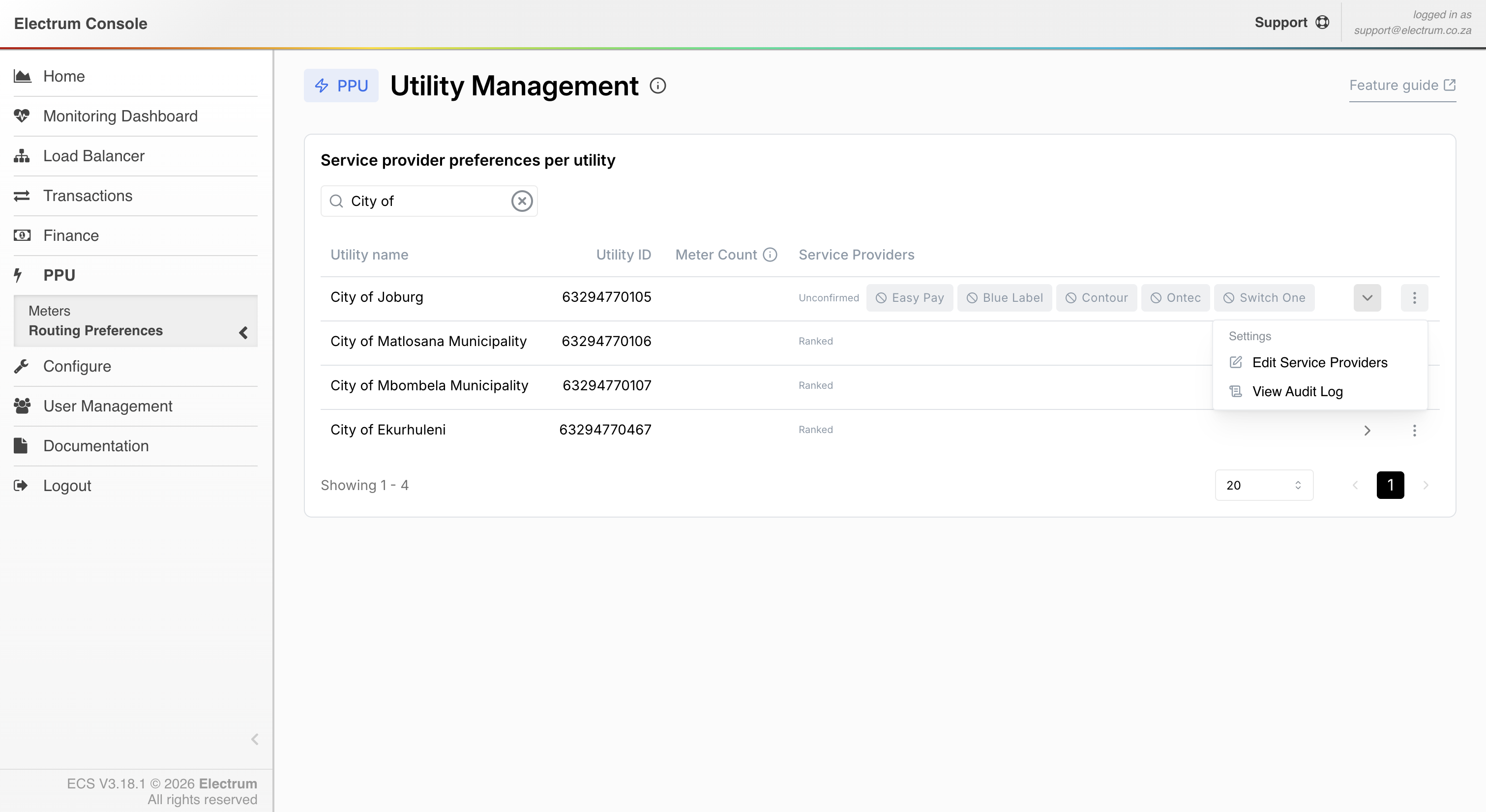Open the rows-per-page dropdown showing 20
The height and width of the screenshot is (812, 1486).
[x=1263, y=485]
